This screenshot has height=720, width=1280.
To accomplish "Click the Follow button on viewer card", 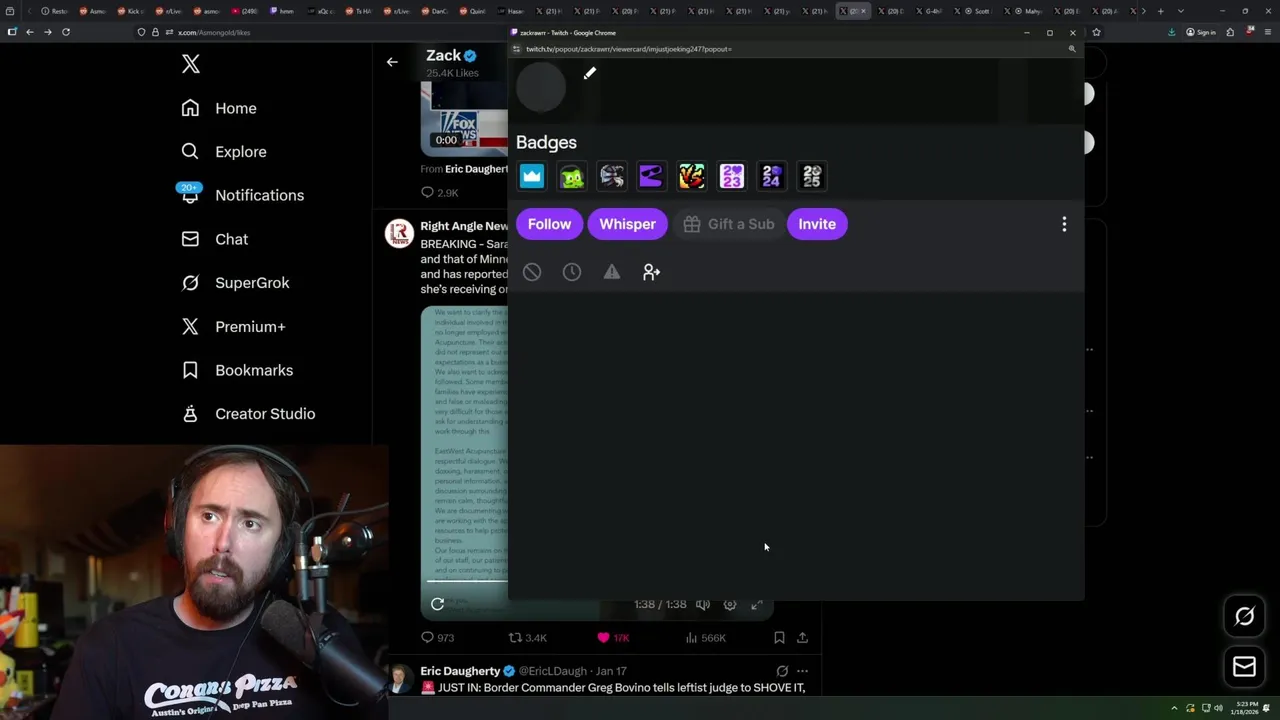I will pyautogui.click(x=549, y=224).
